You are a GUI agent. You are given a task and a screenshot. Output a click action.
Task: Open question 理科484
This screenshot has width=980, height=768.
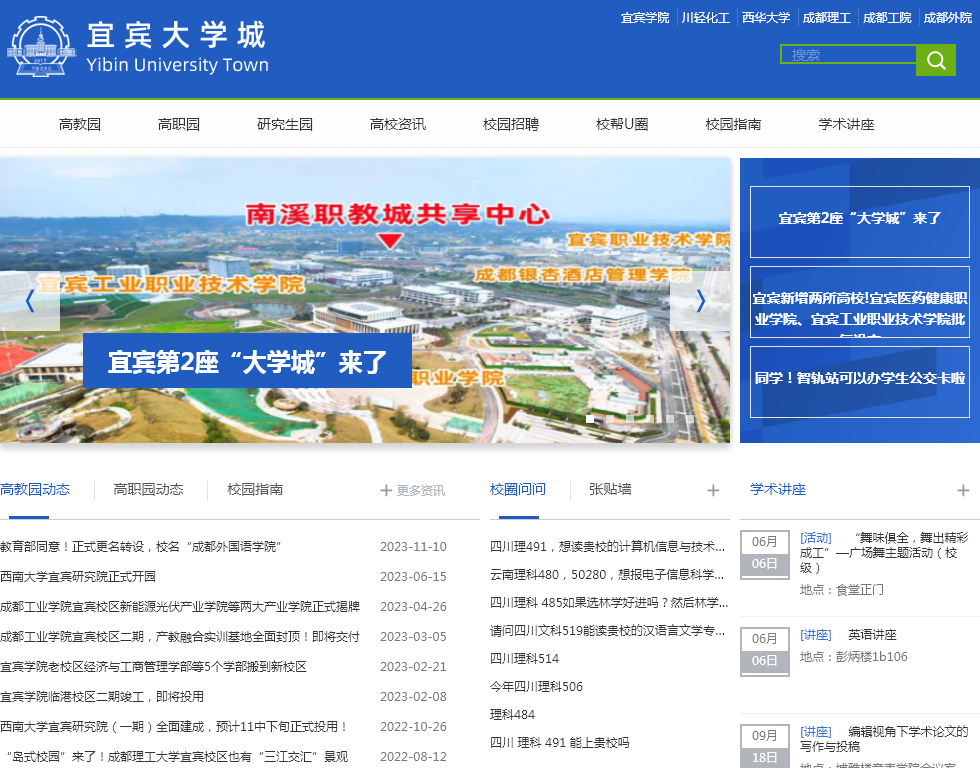[x=512, y=715]
